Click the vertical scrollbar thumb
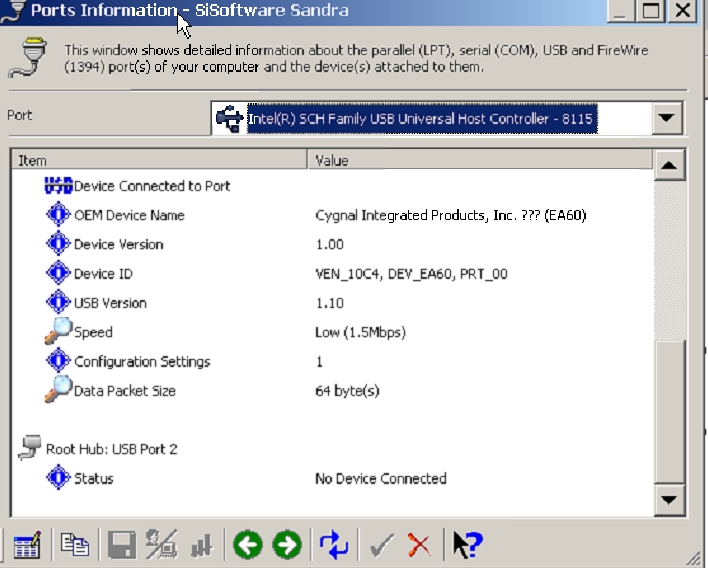 point(669,412)
